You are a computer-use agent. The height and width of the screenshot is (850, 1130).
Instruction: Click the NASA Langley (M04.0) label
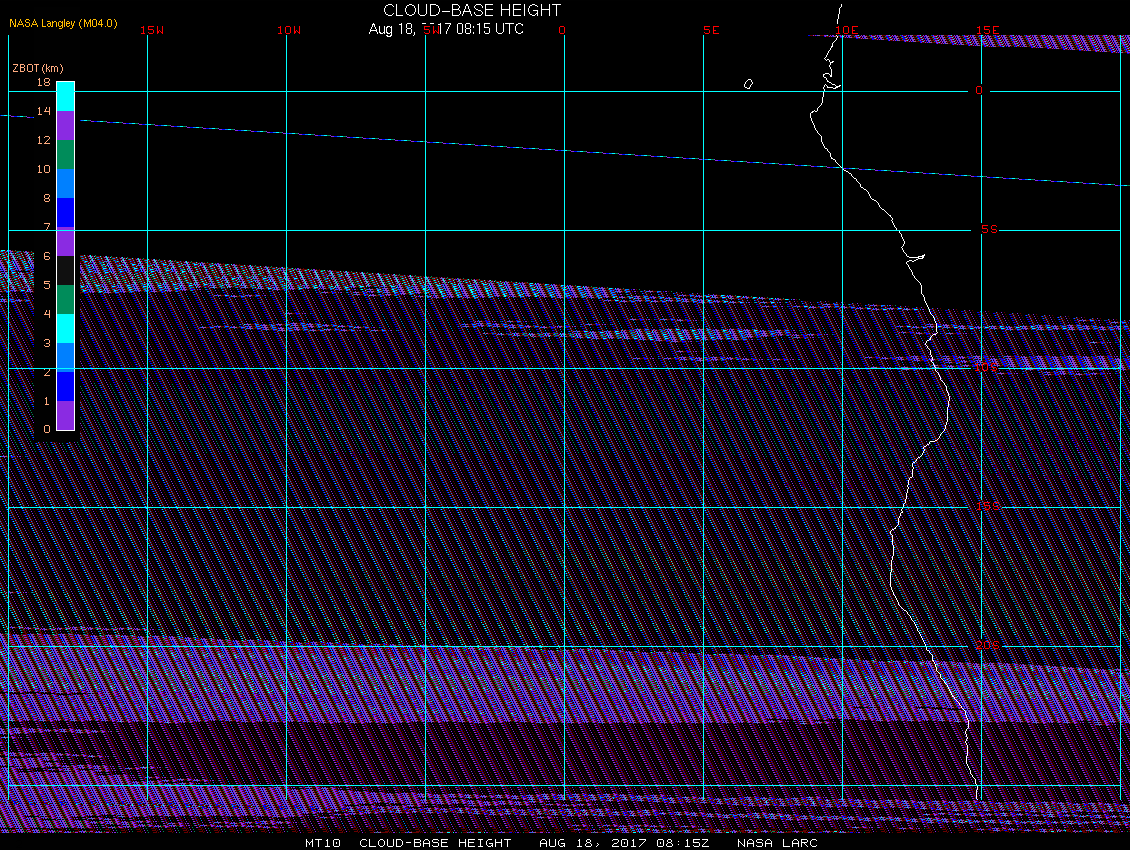pos(63,23)
